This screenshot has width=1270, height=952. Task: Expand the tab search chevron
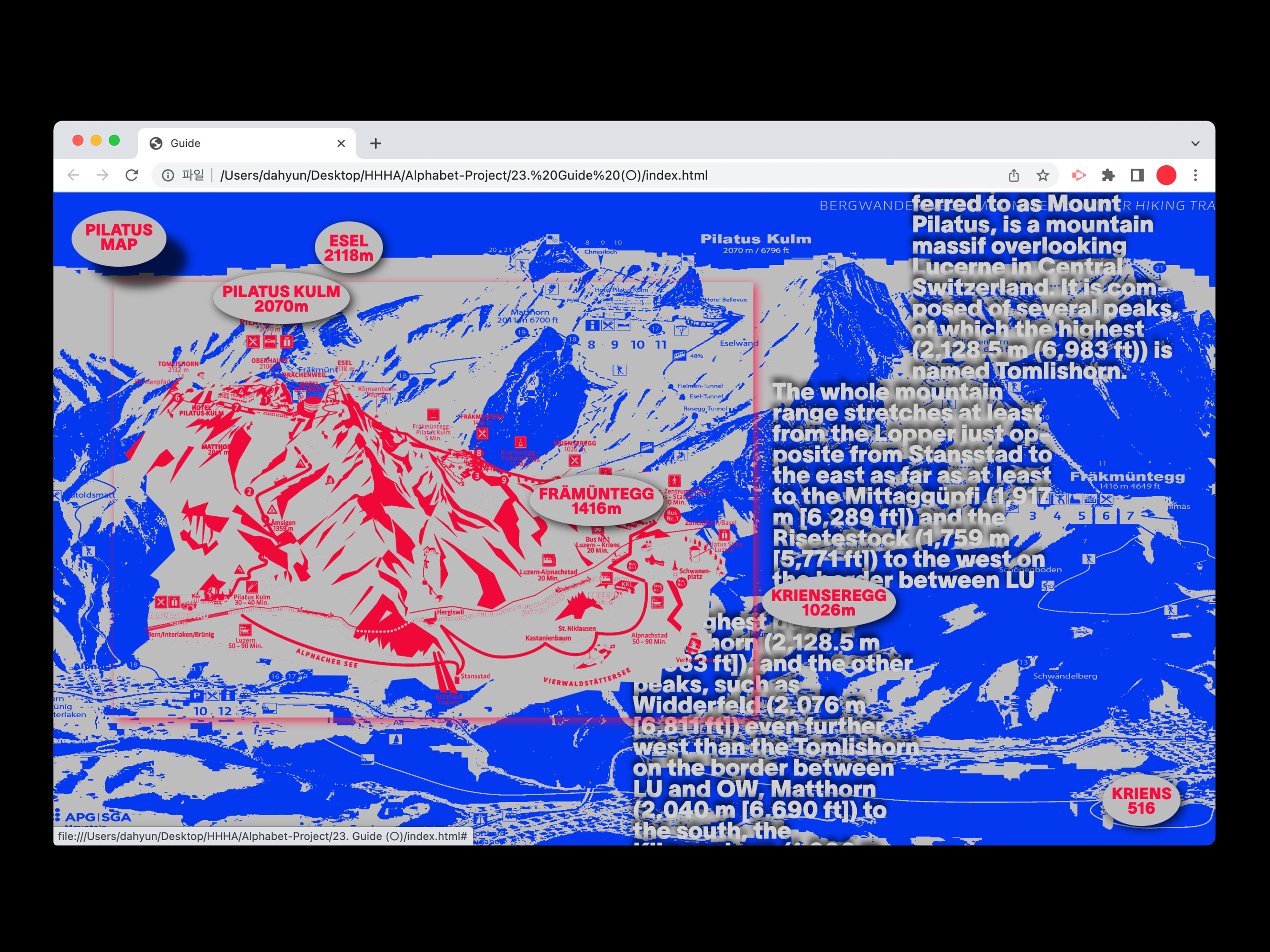point(1195,143)
